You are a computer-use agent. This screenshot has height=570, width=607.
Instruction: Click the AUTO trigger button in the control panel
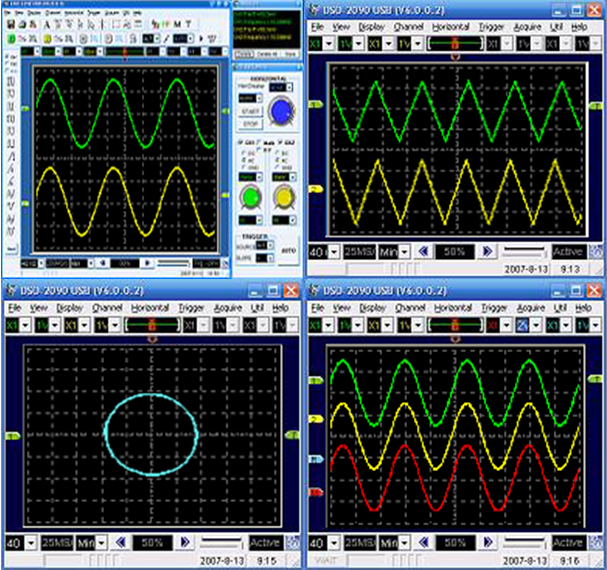point(288,251)
